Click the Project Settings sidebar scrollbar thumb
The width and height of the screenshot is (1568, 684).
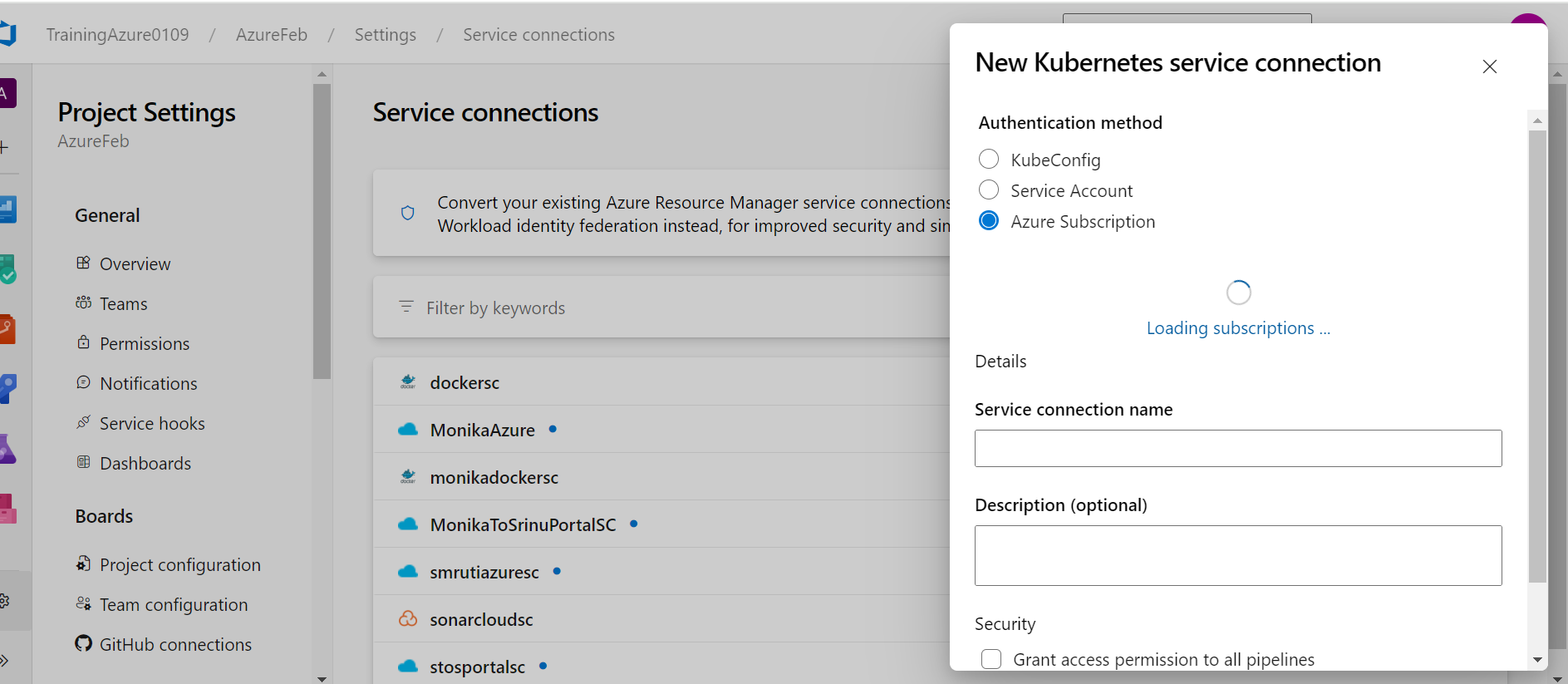pos(322,231)
